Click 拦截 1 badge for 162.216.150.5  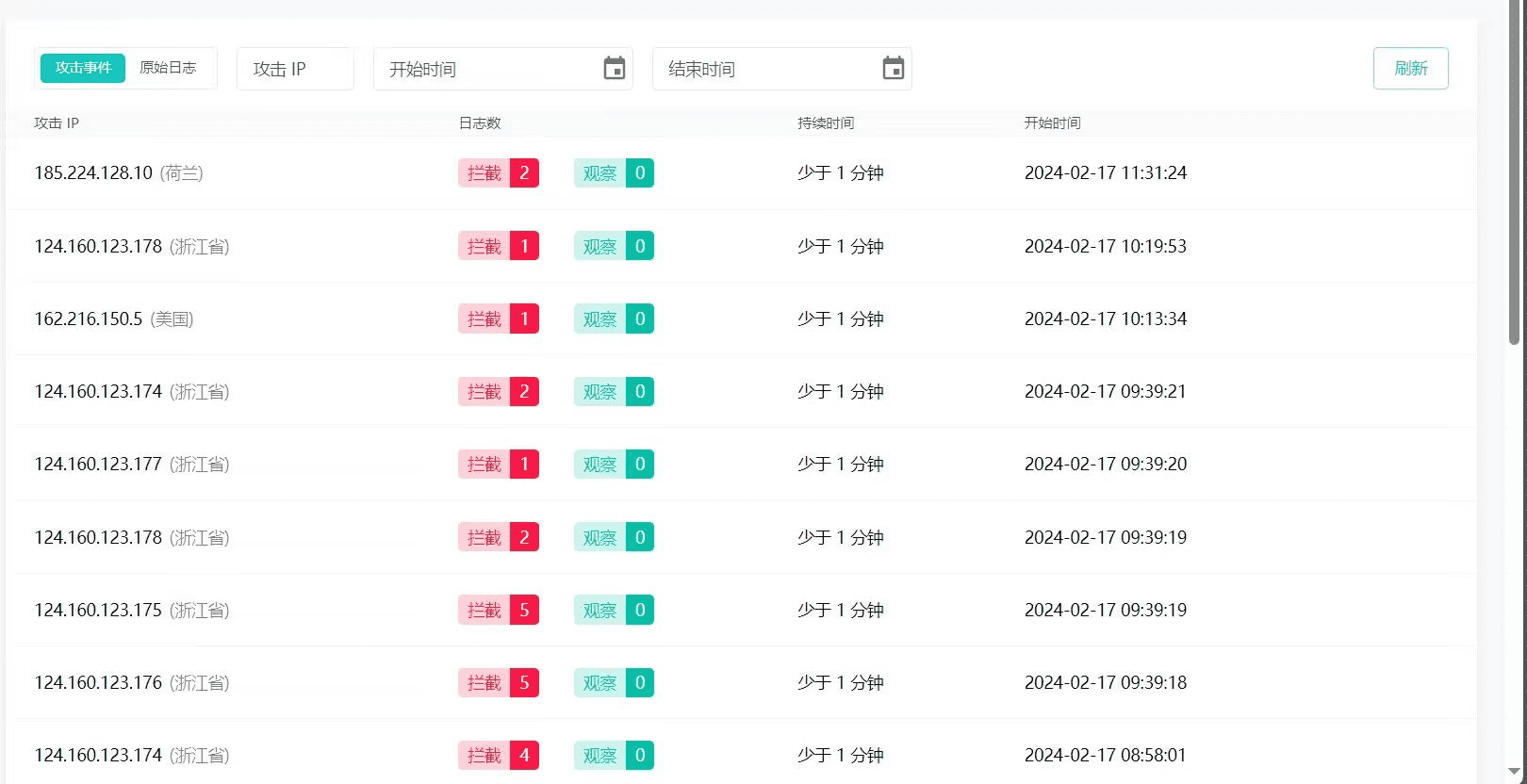coord(499,319)
